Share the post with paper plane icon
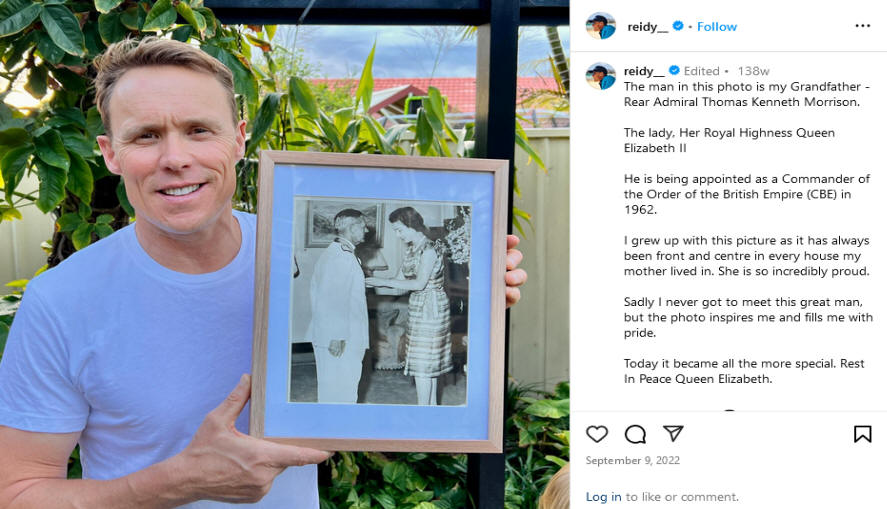This screenshot has width=887, height=509. 673,433
